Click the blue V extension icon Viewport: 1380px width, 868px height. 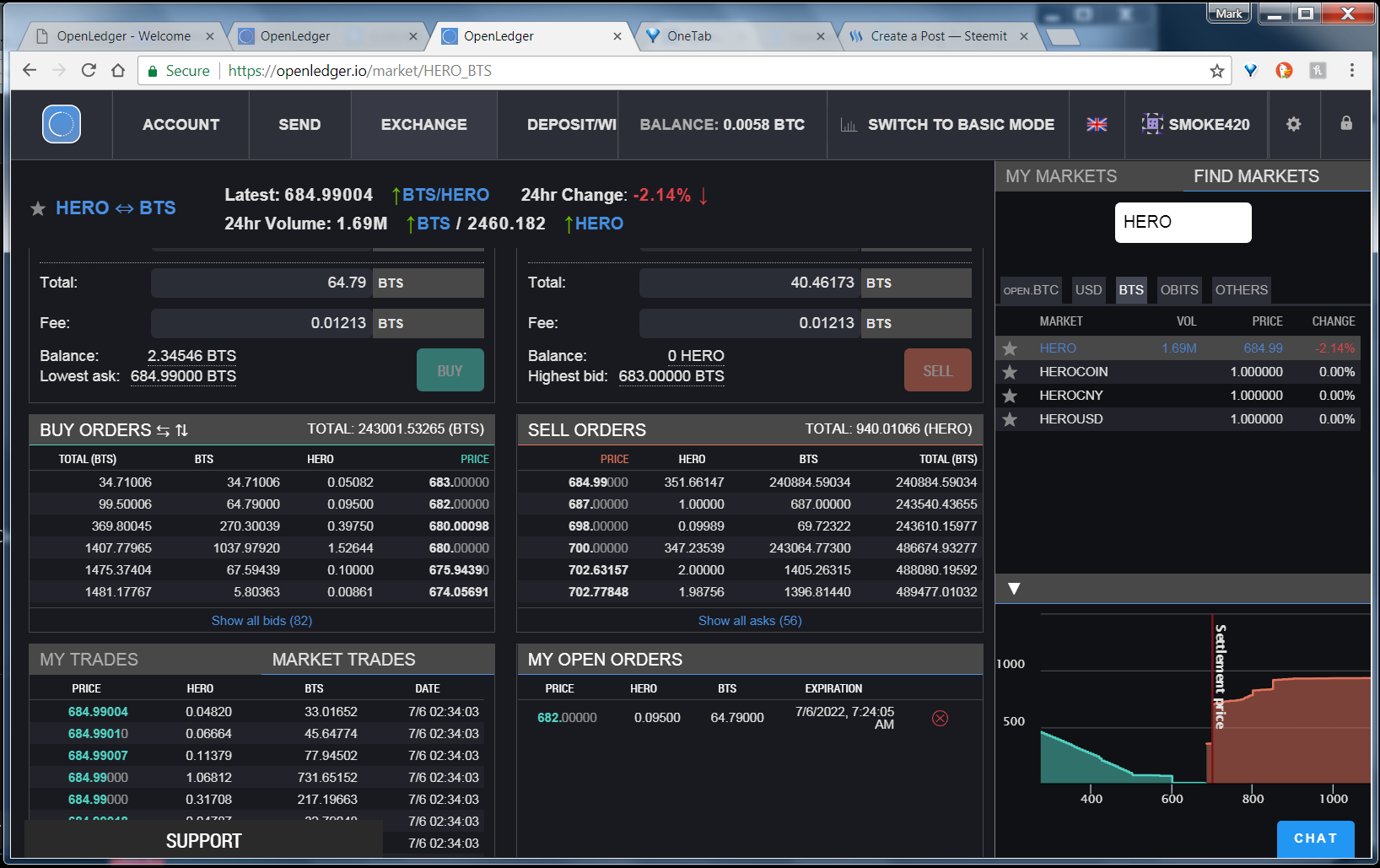pyautogui.click(x=1251, y=71)
